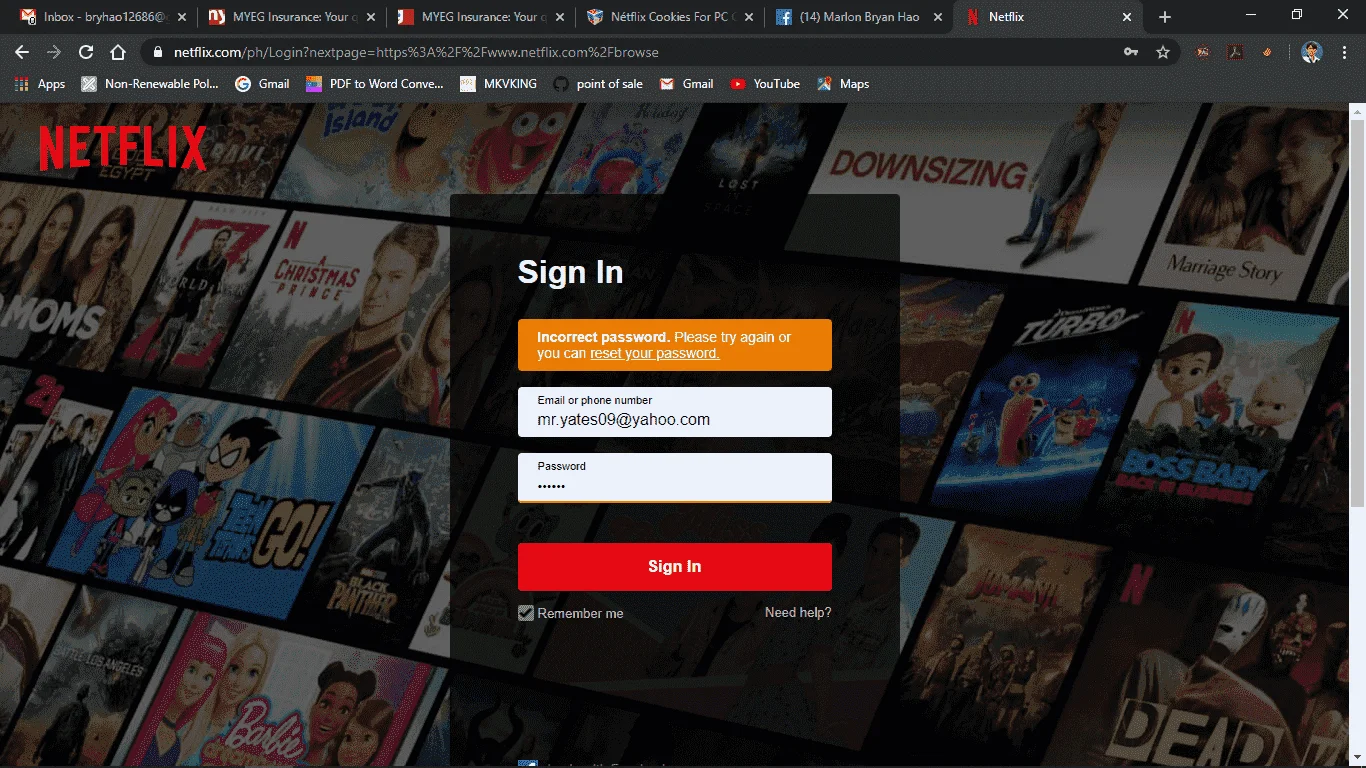Click the Netflix logo
This screenshot has width=1366, height=768.
point(123,148)
